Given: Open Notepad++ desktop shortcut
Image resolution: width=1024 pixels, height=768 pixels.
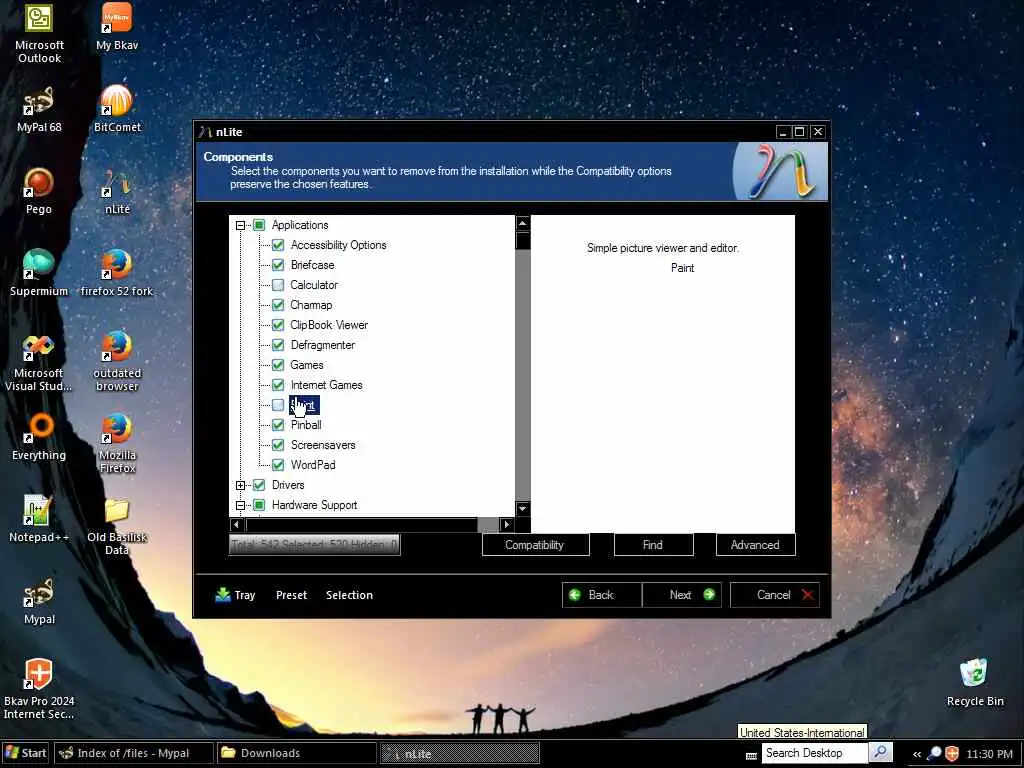Looking at the screenshot, I should [39, 519].
